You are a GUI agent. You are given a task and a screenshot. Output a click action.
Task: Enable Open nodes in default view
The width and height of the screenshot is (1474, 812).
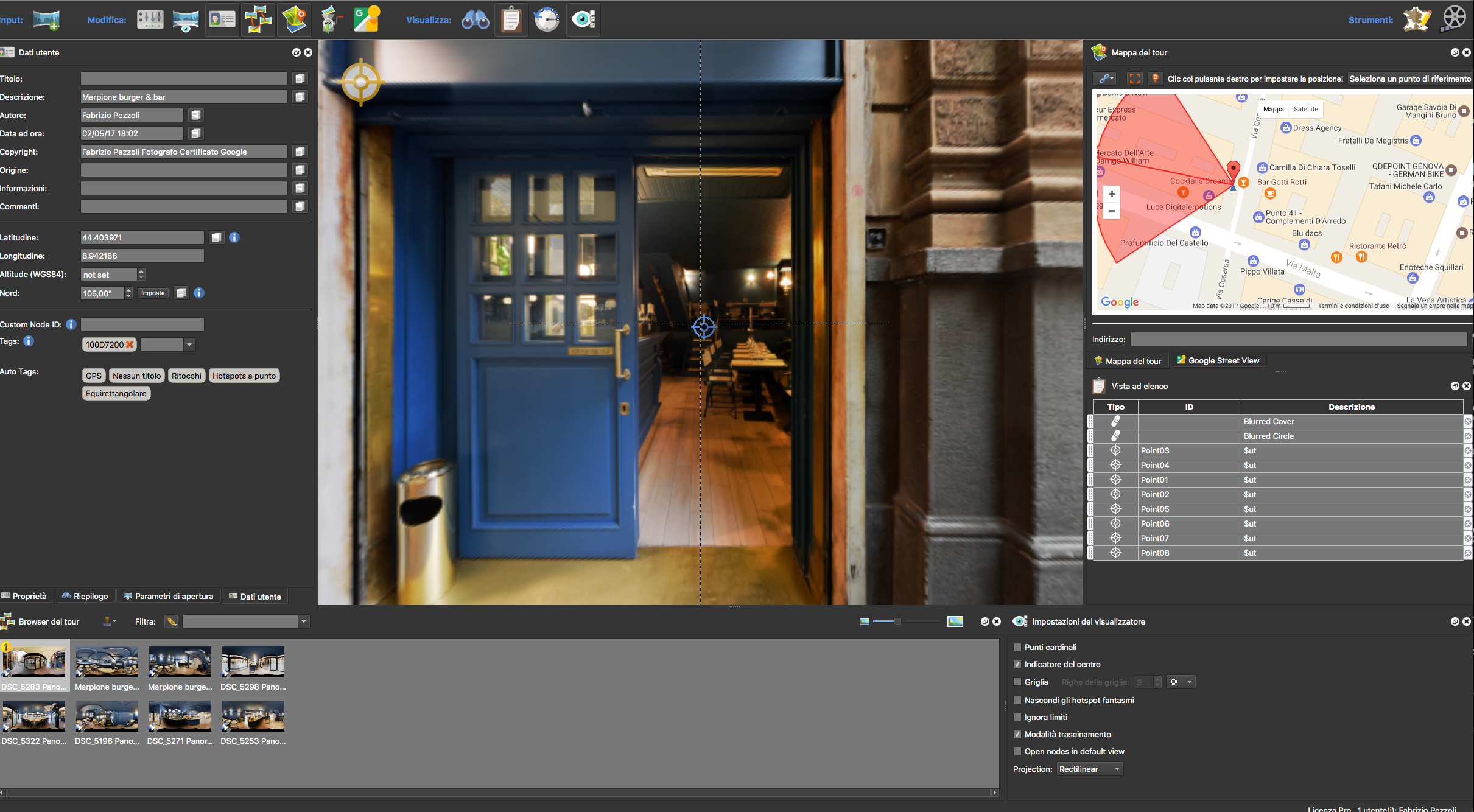click(1017, 751)
